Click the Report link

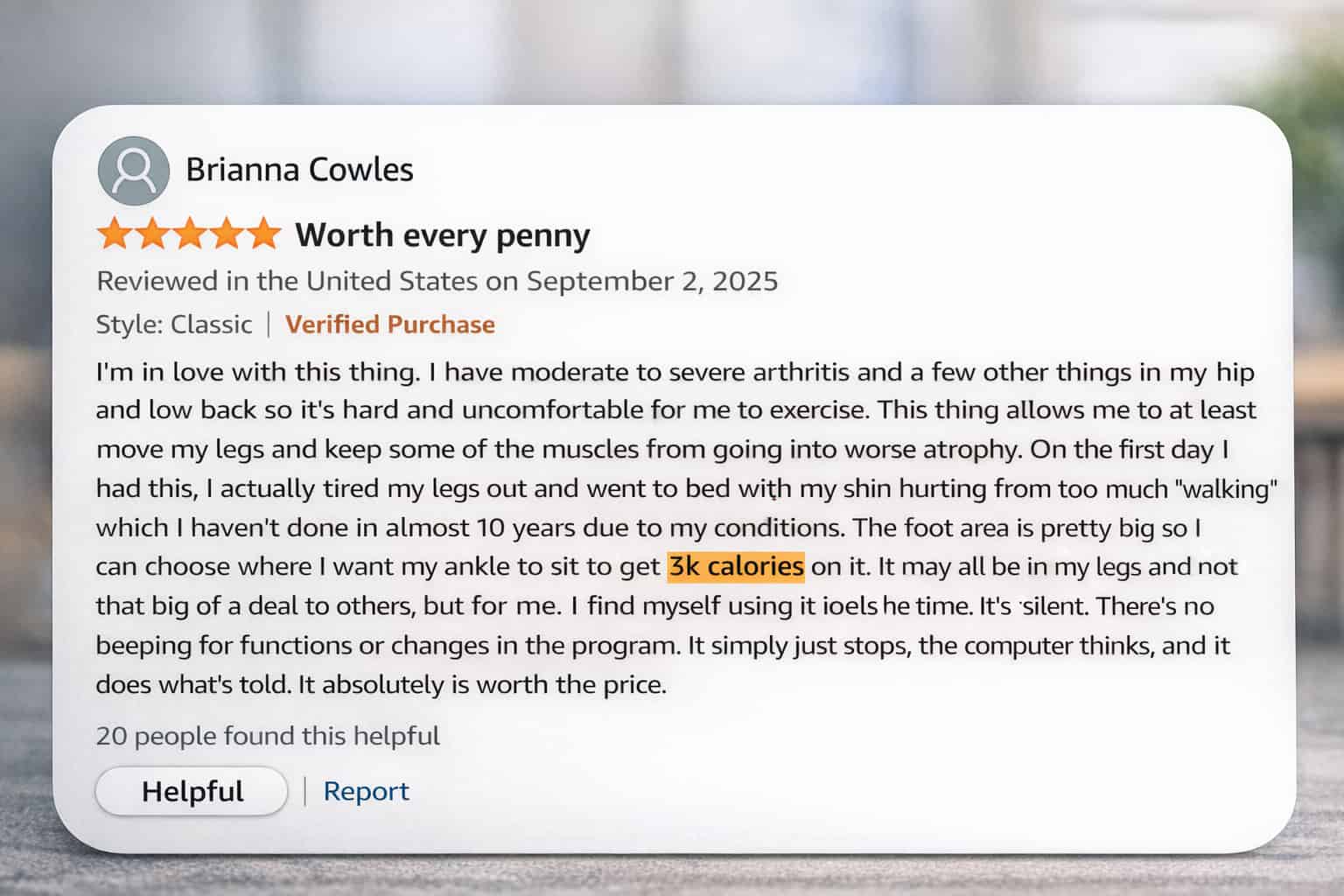pyautogui.click(x=366, y=791)
